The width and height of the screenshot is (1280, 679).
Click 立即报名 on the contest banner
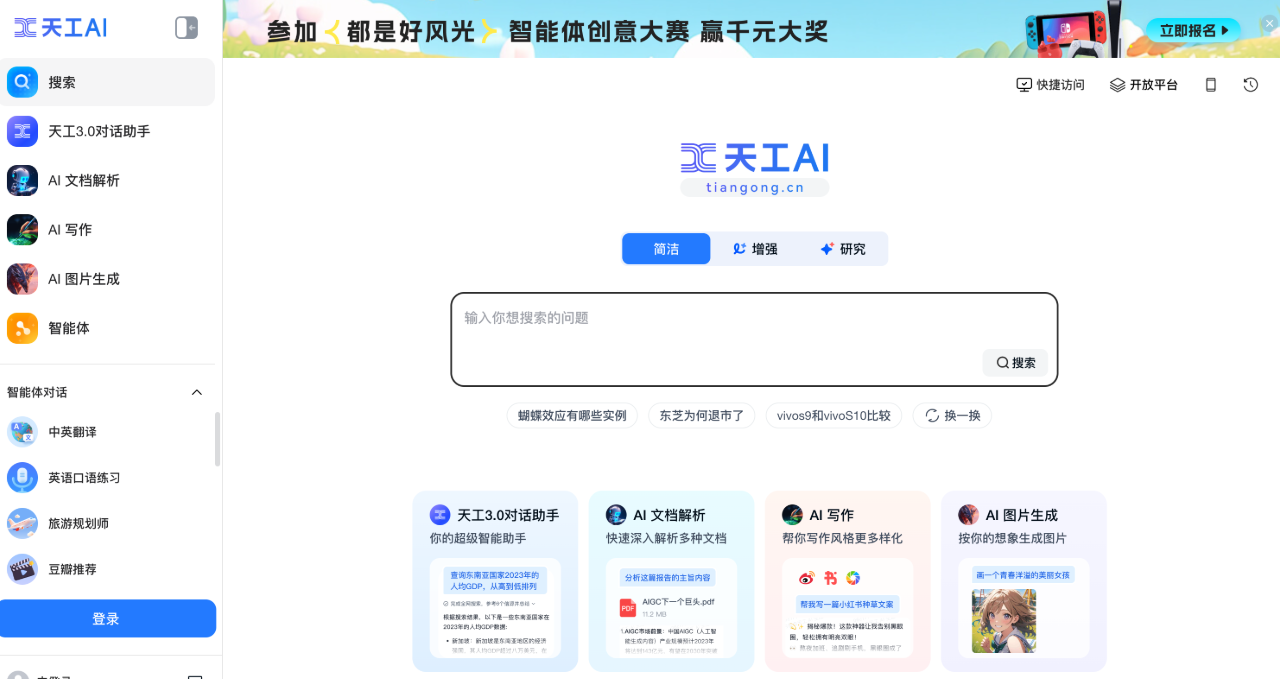[x=1193, y=29]
